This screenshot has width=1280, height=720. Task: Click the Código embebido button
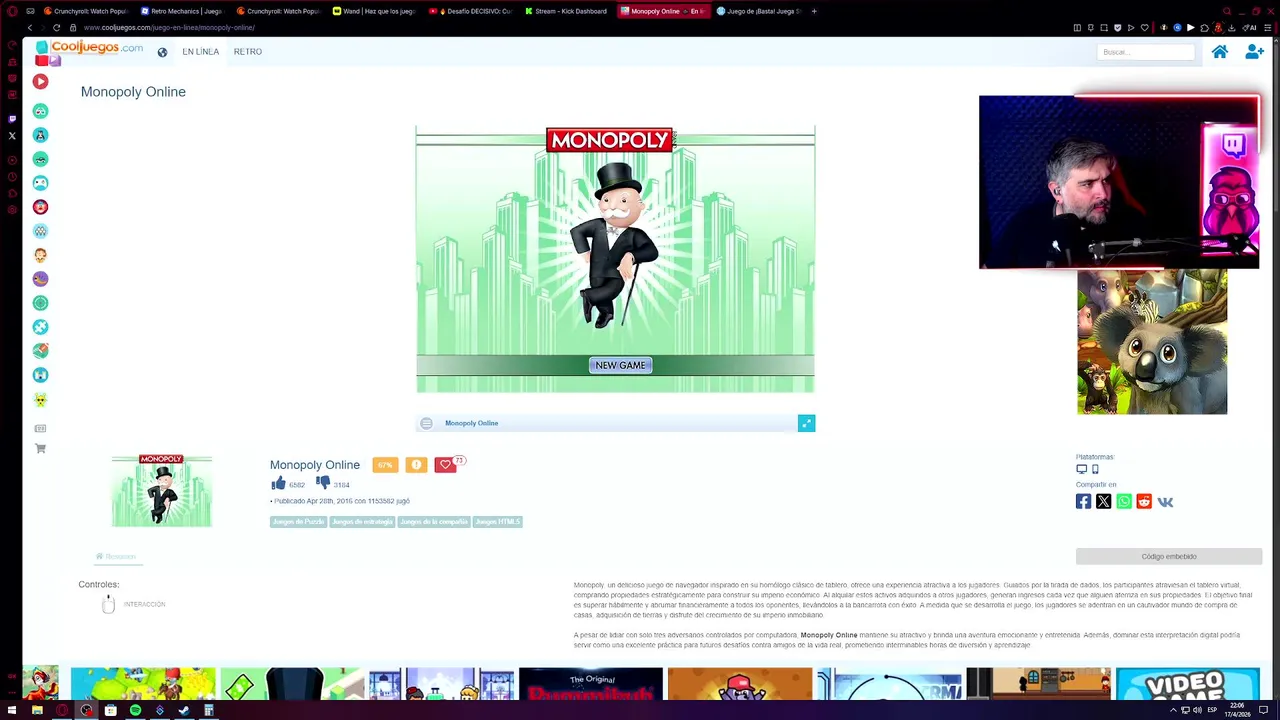click(x=1169, y=556)
